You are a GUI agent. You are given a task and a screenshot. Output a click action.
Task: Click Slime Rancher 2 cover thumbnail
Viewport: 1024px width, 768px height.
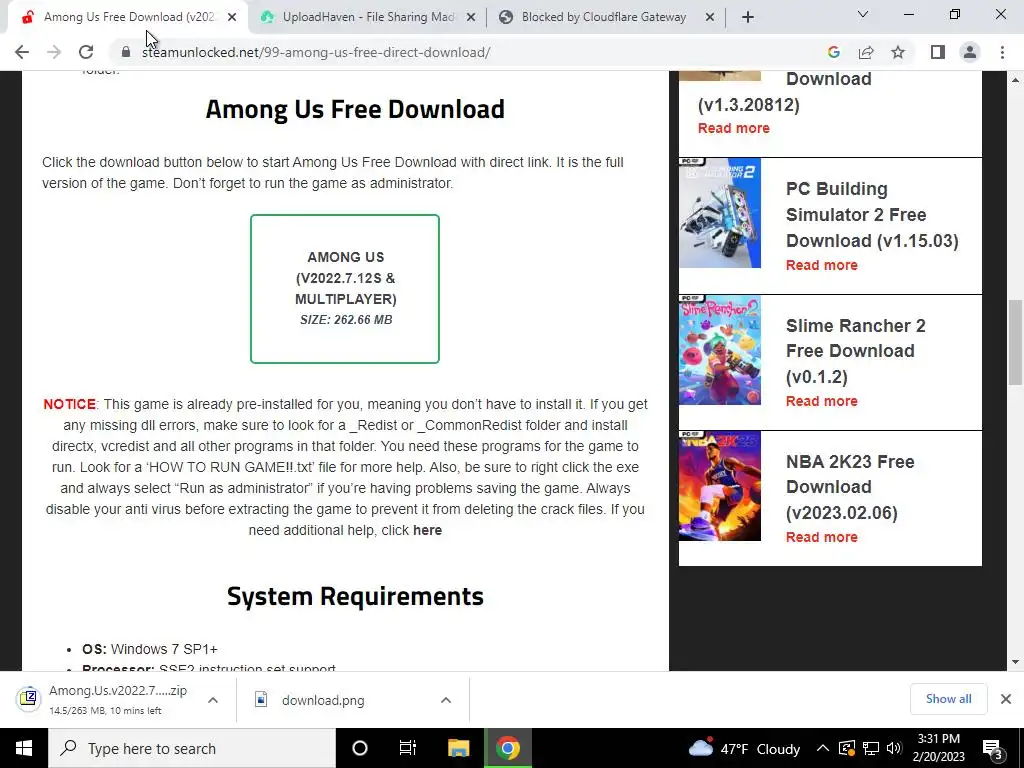click(720, 350)
